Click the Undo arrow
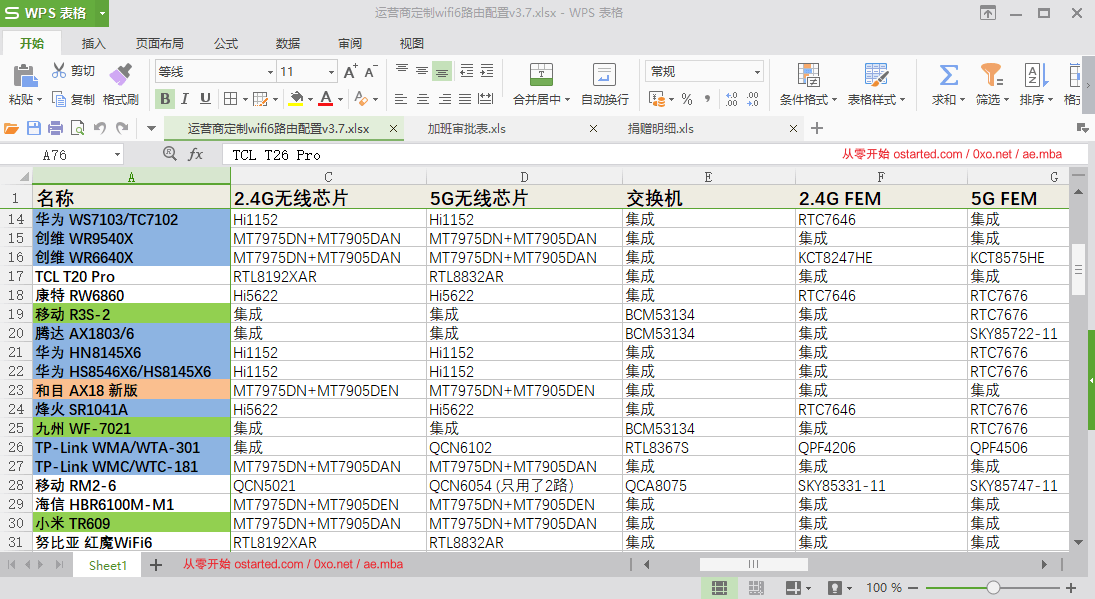 point(100,128)
